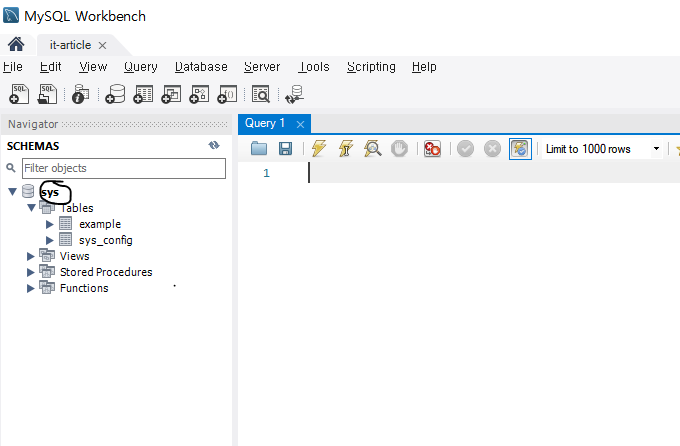Collapse the Tables folder

tap(31, 208)
